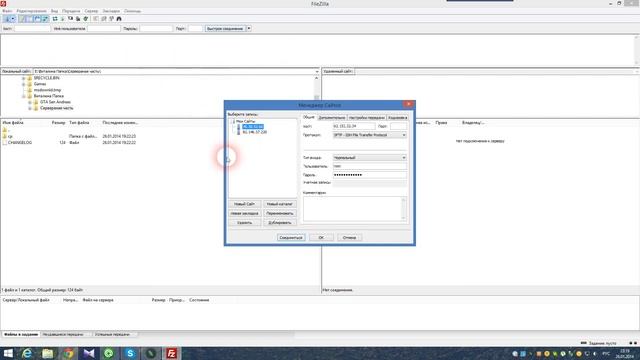
Task: Open the Тип входа dropdown
Action: pos(370,158)
